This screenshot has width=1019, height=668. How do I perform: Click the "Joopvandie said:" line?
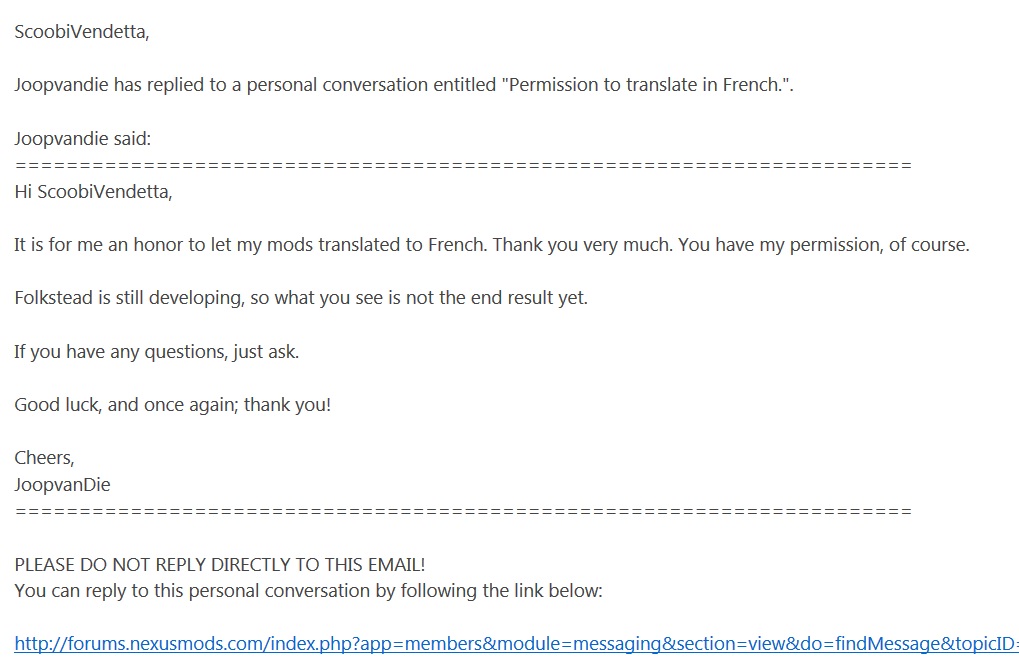83,138
